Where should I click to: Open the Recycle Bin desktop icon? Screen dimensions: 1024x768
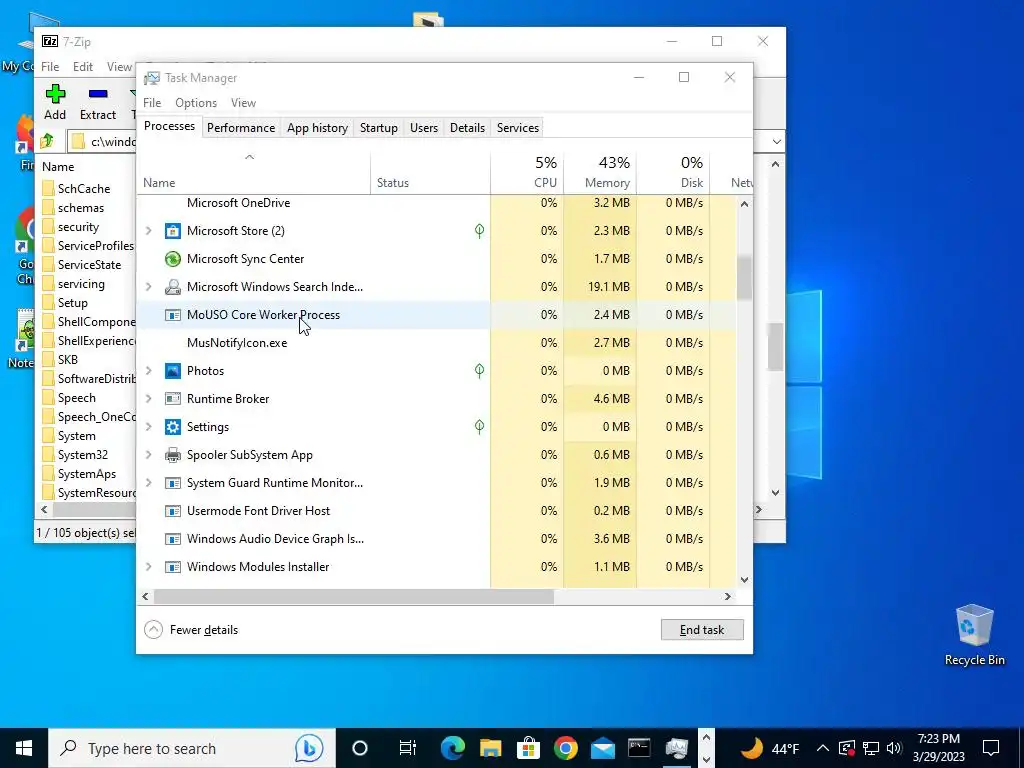[974, 635]
